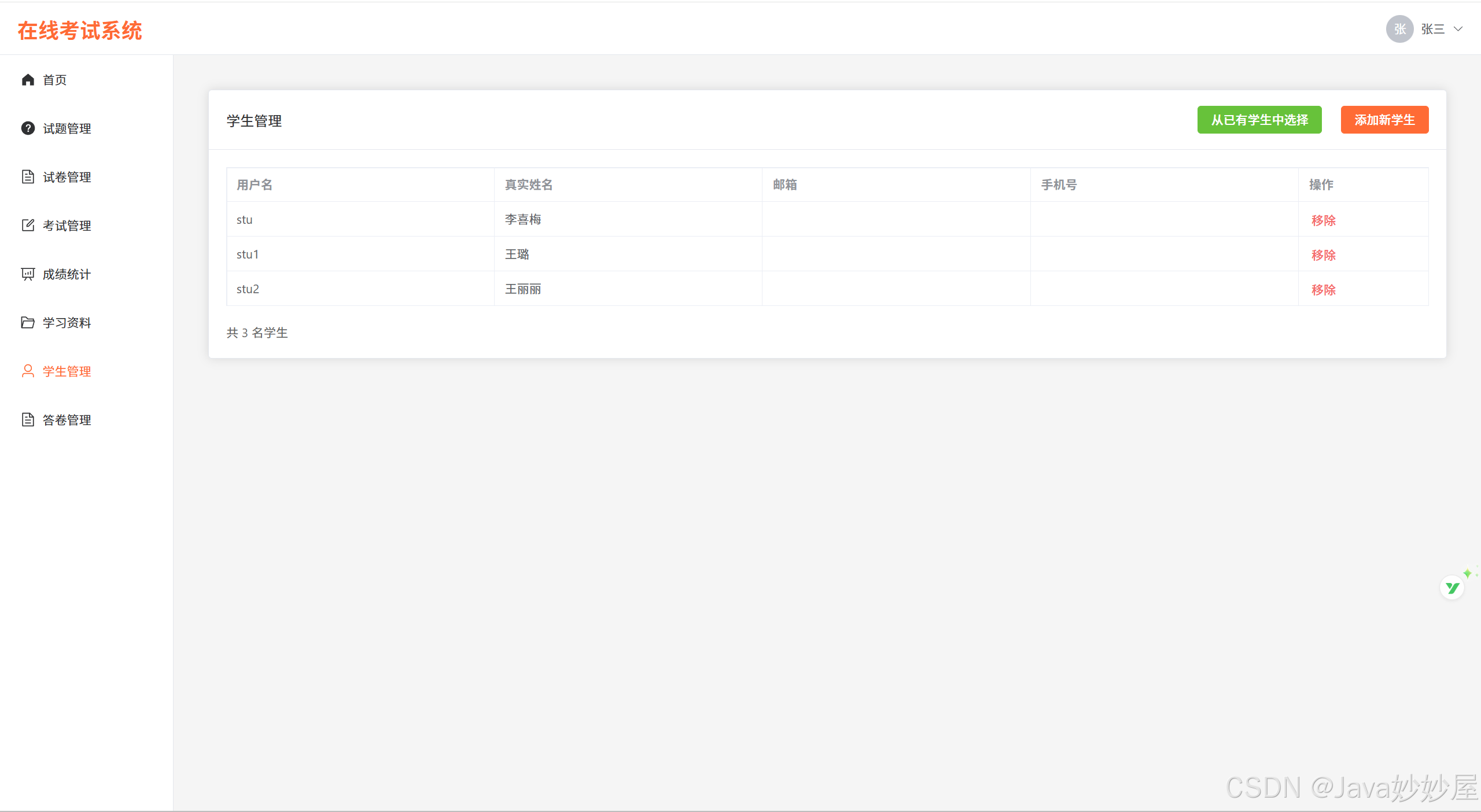Screen dimensions: 1481x812
Task: Click the orange 添加新学生 button
Action: pyautogui.click(x=1384, y=120)
